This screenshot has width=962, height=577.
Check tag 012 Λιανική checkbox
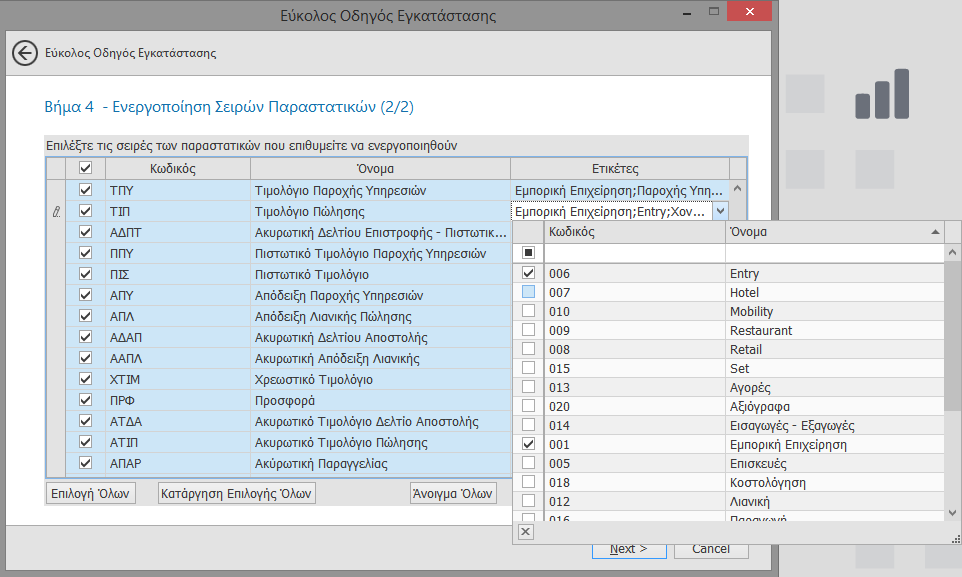tap(528, 501)
